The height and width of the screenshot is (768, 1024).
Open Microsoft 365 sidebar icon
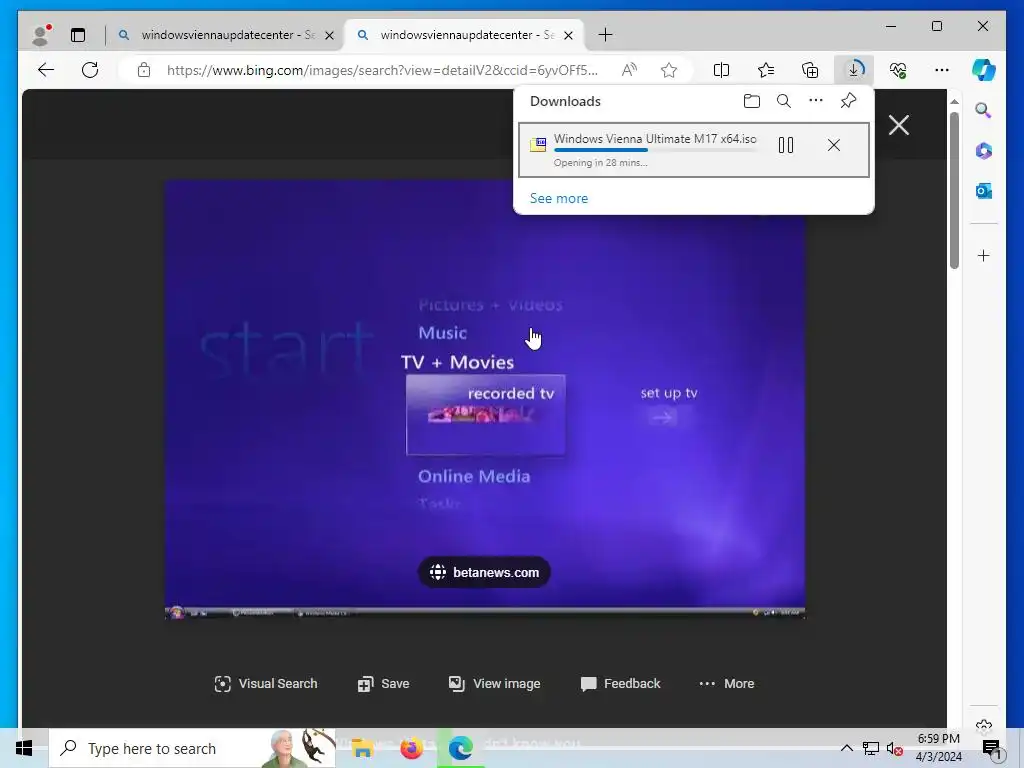click(x=984, y=151)
